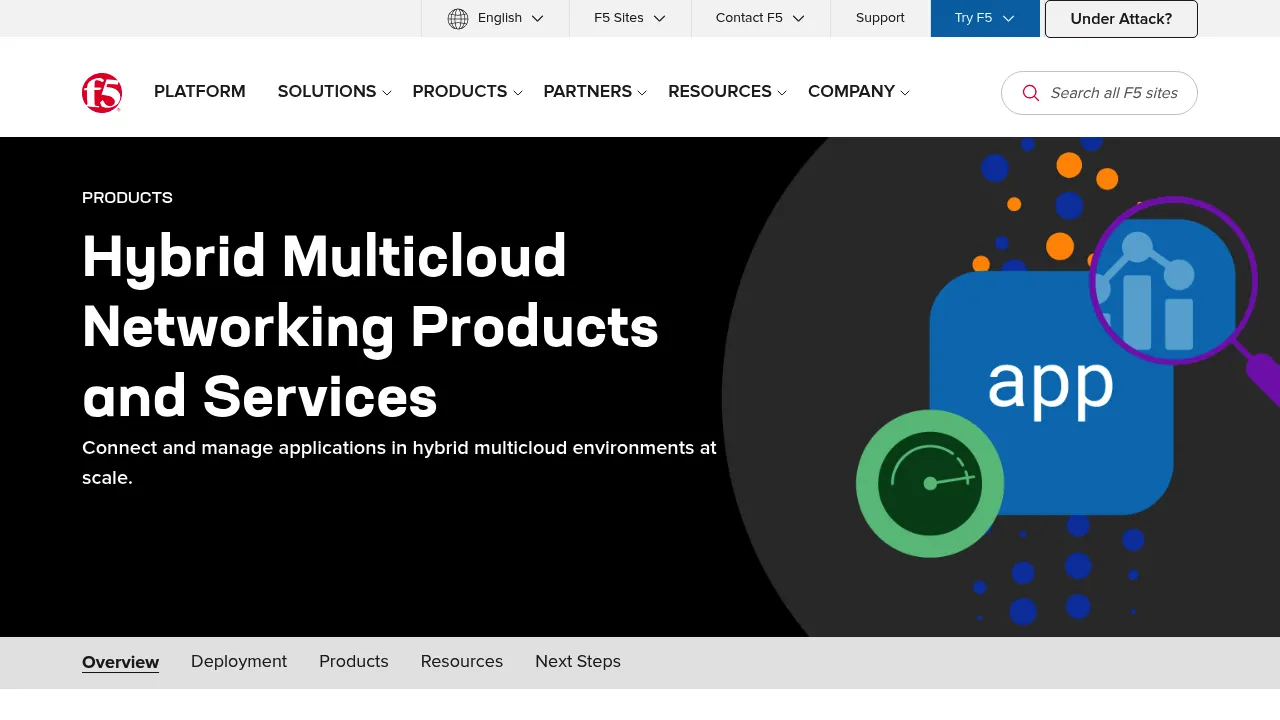Select the Overview section tab
This screenshot has width=1280, height=720.
(120, 662)
